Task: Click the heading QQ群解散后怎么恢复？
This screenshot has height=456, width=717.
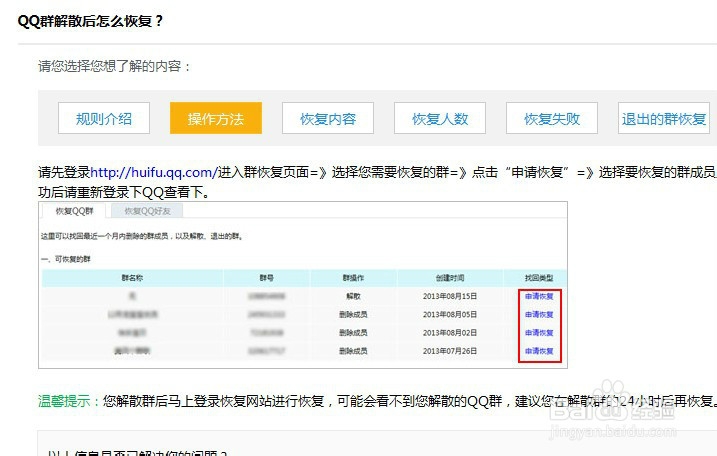Action: (91, 21)
